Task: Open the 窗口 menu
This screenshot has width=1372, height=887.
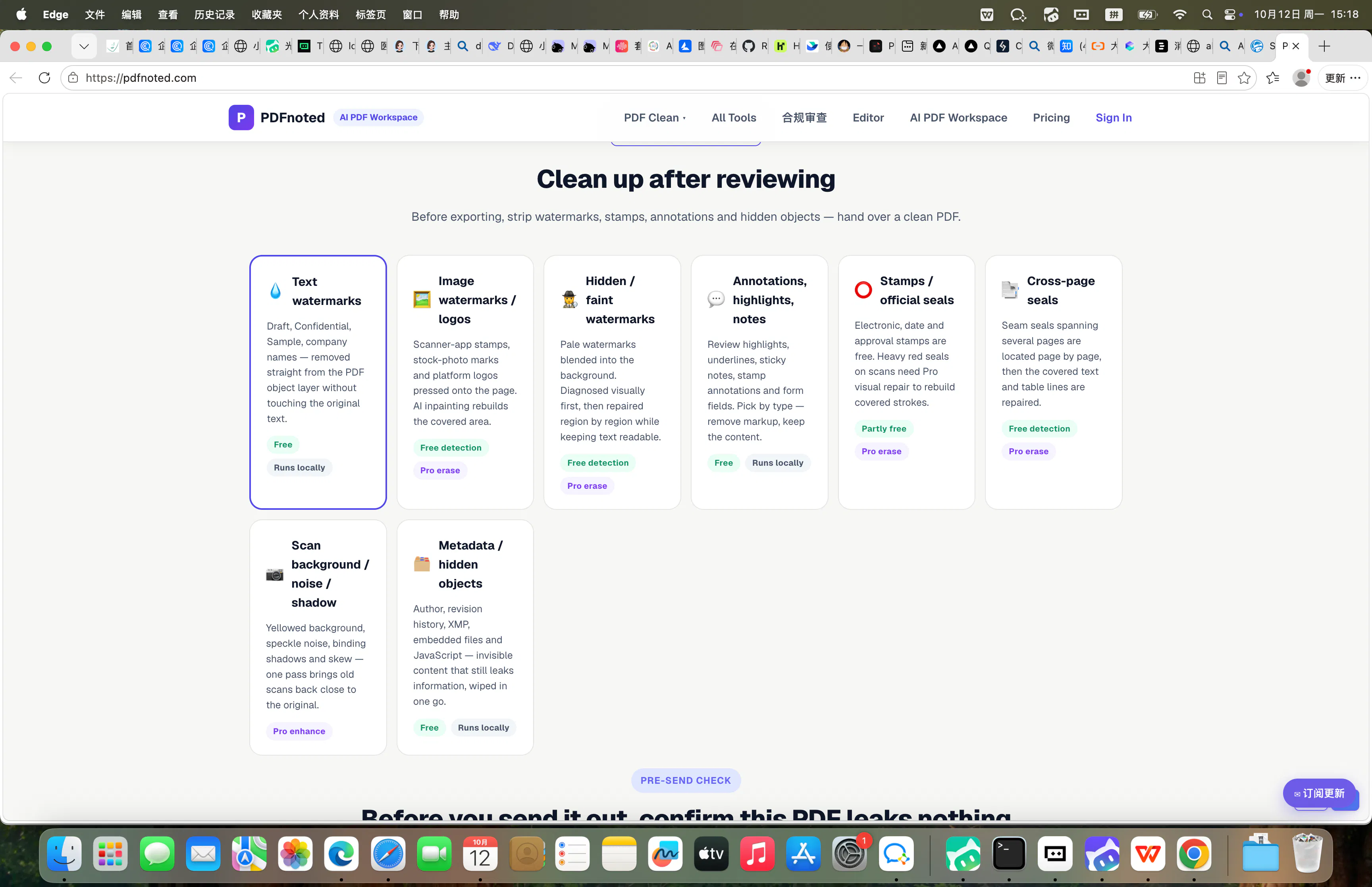Action: 412,14
